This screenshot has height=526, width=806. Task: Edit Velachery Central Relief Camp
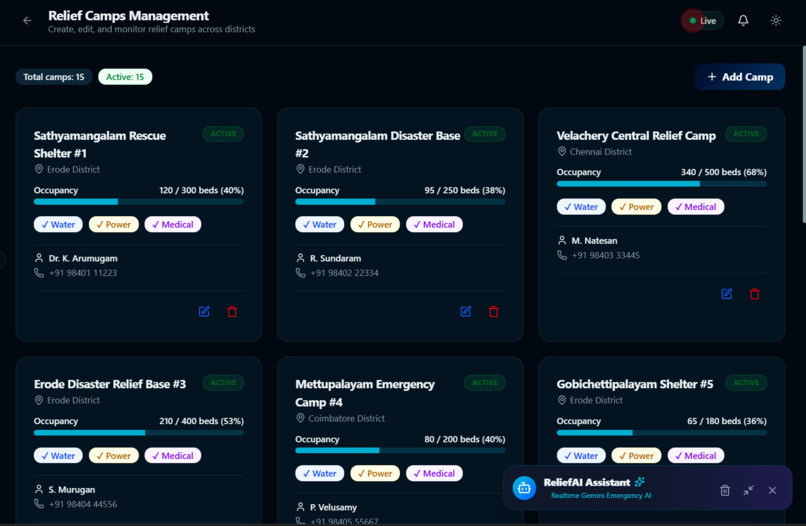[727, 294]
